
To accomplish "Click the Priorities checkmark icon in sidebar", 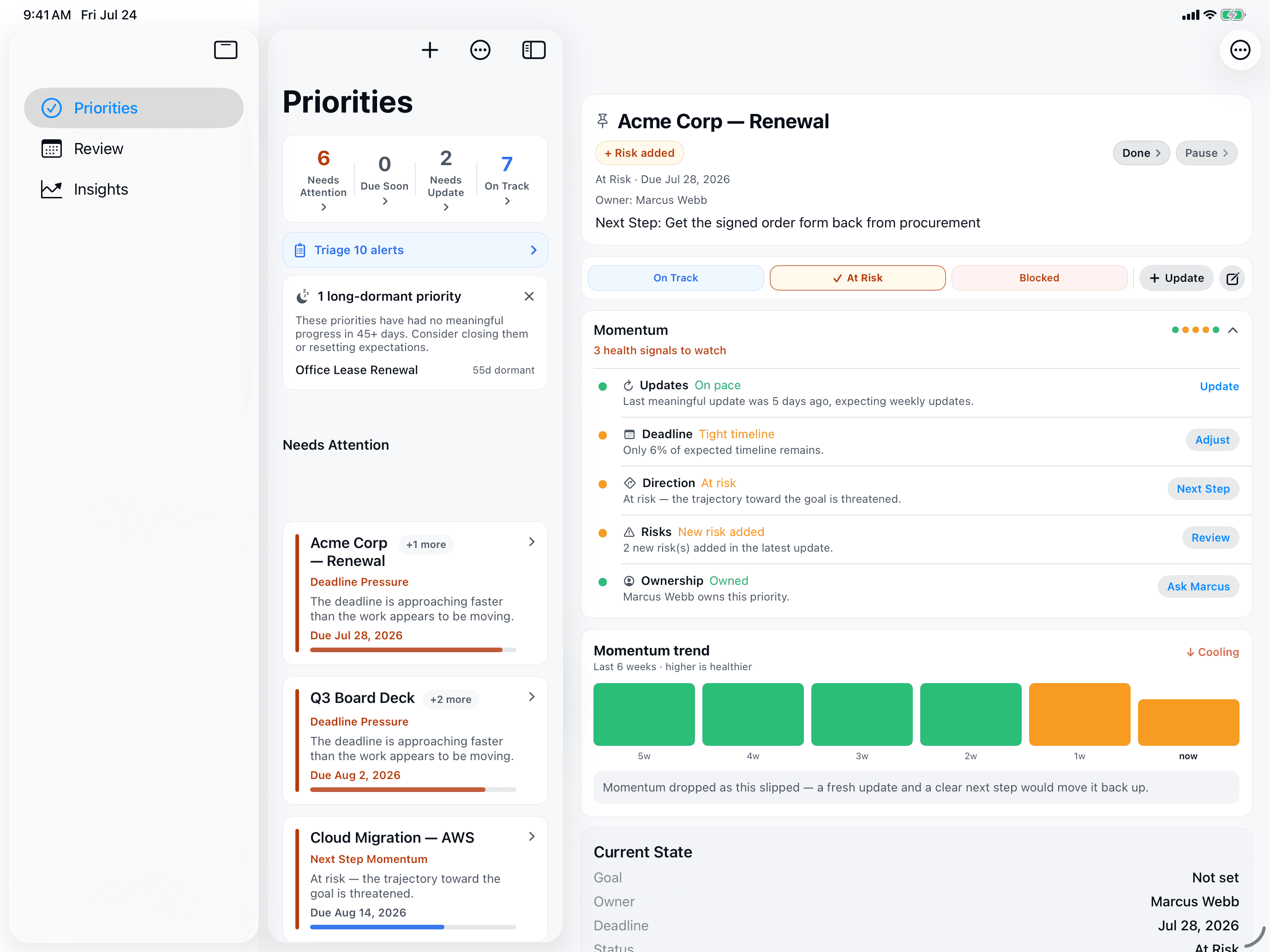I will coord(52,108).
